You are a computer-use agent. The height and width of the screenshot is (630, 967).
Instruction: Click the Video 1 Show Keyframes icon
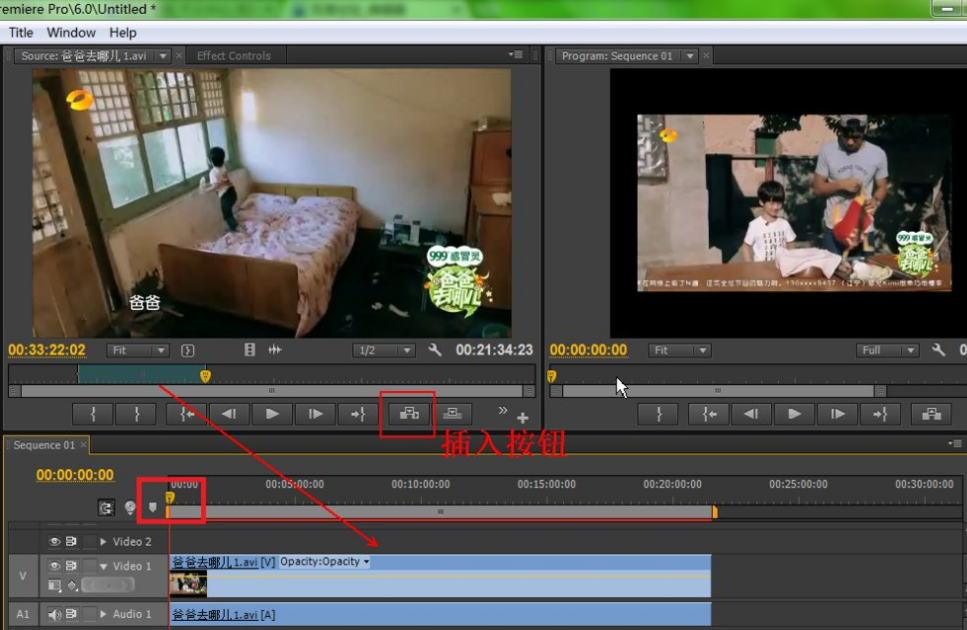click(x=72, y=585)
